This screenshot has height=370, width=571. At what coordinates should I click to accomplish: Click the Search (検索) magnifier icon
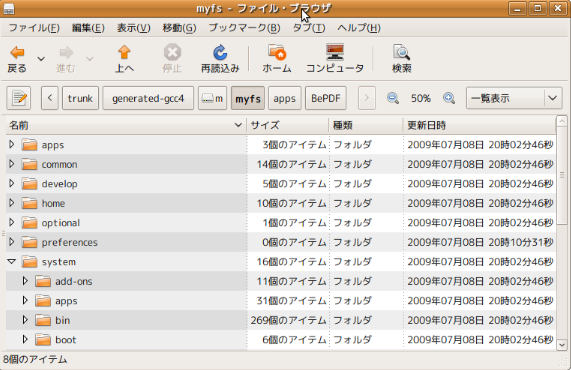[x=401, y=52]
